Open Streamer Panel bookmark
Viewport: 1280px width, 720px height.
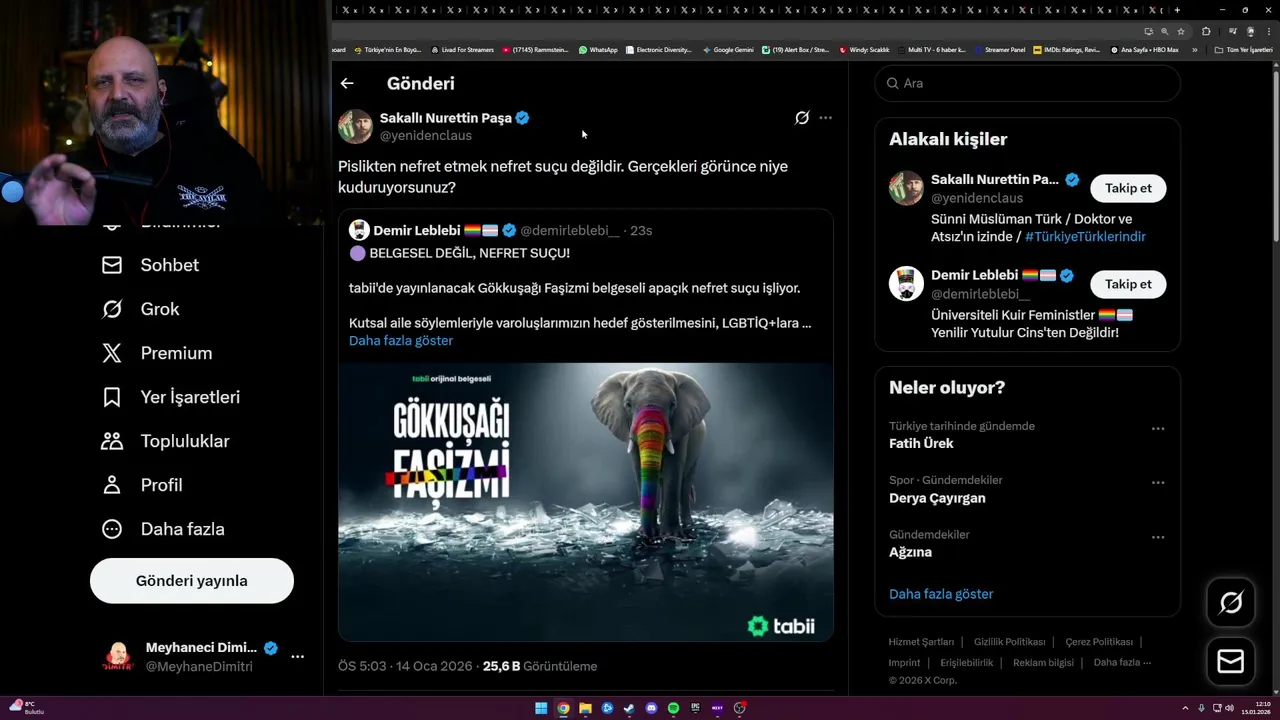tap(999, 50)
